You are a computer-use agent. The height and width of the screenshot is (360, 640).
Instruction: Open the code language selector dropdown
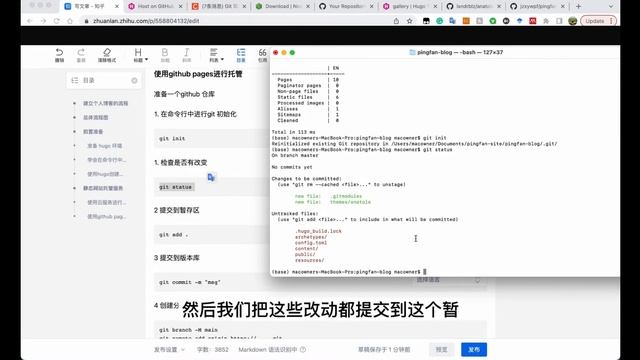(x=448, y=280)
